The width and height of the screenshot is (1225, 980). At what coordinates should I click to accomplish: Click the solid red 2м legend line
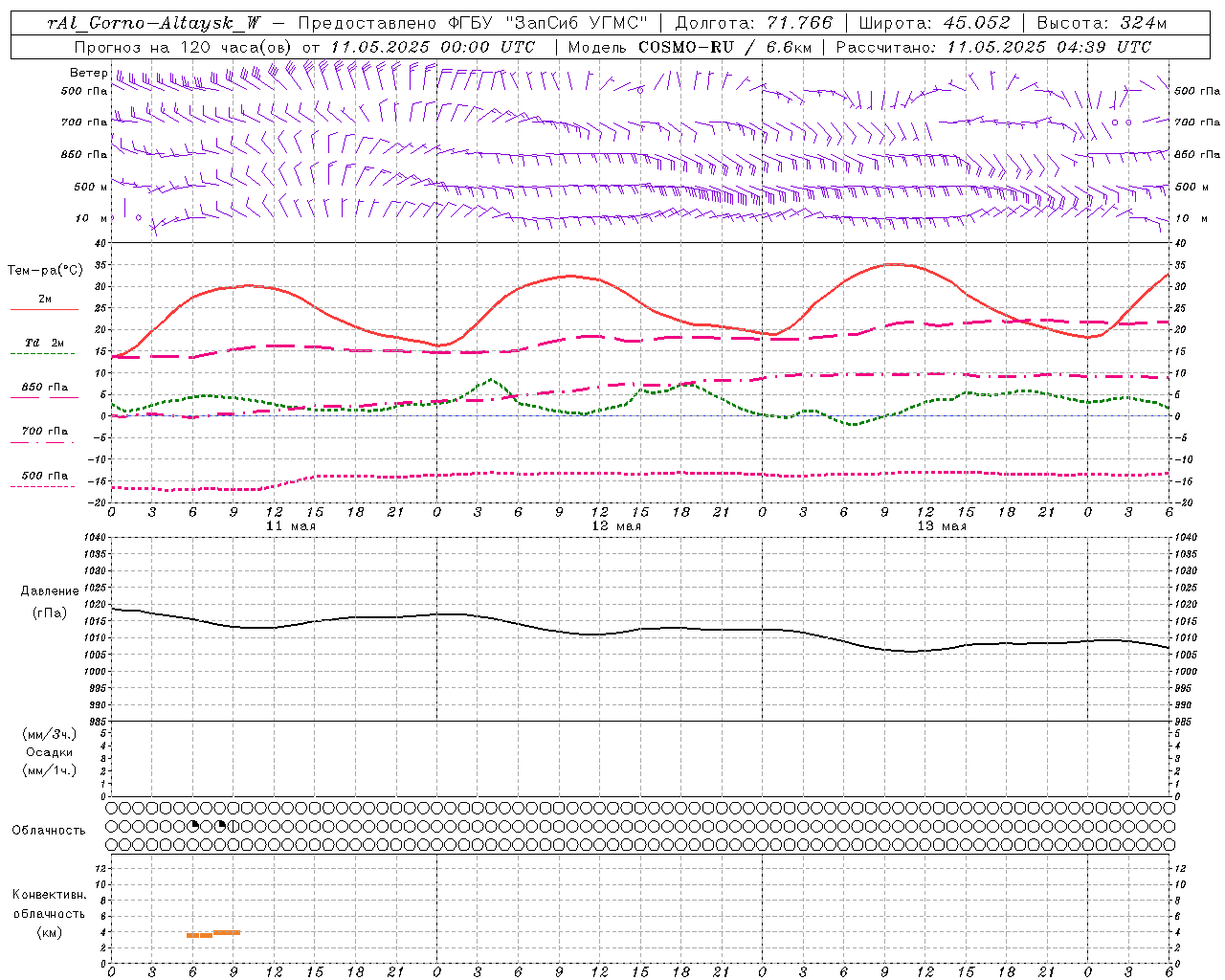(x=44, y=309)
